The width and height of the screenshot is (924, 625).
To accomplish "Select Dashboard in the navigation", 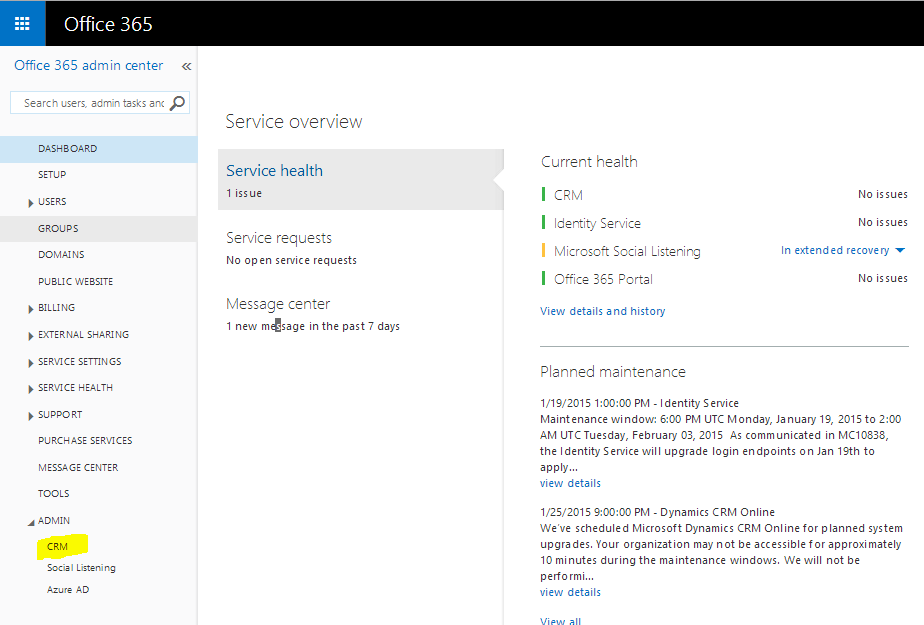I will (68, 149).
